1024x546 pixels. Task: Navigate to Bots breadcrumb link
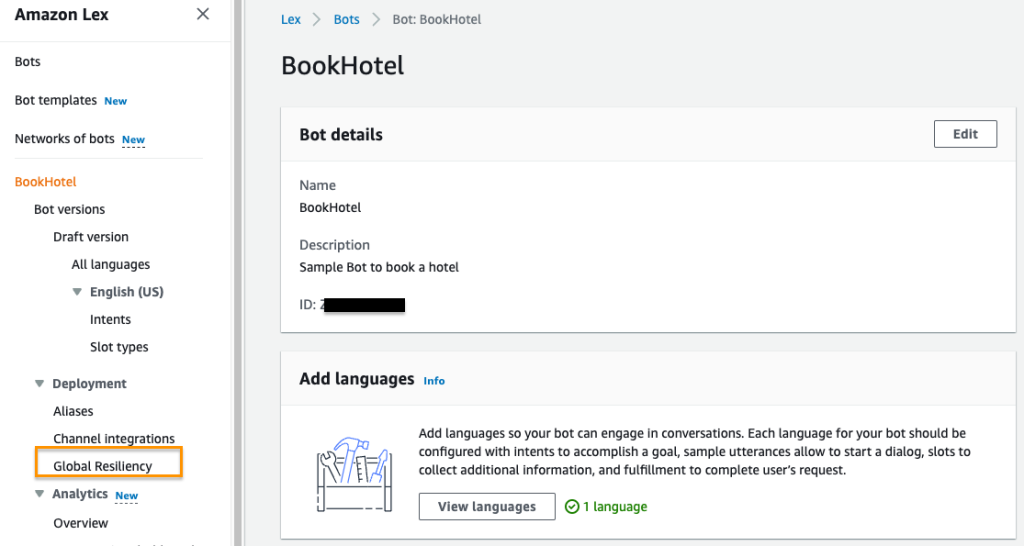point(346,20)
